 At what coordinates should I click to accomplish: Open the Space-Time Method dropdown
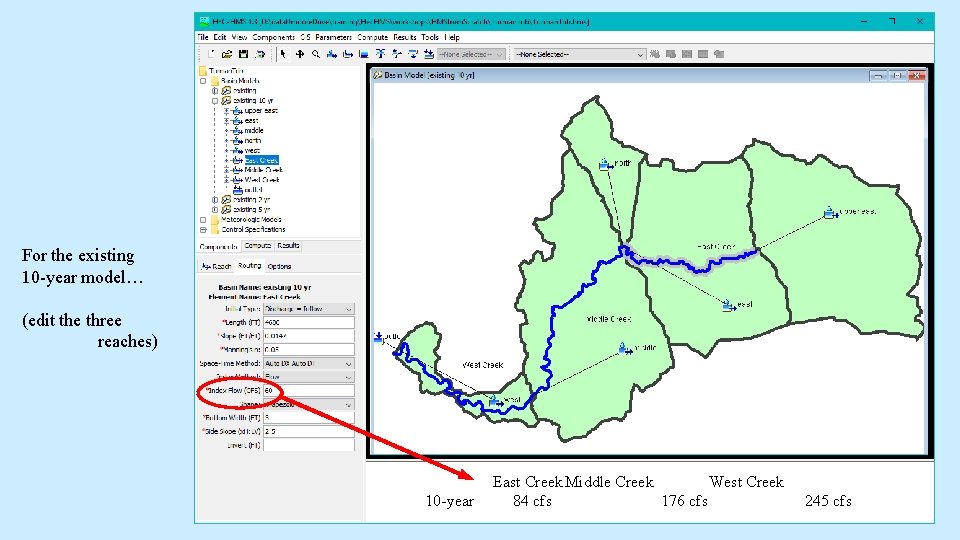coord(309,363)
